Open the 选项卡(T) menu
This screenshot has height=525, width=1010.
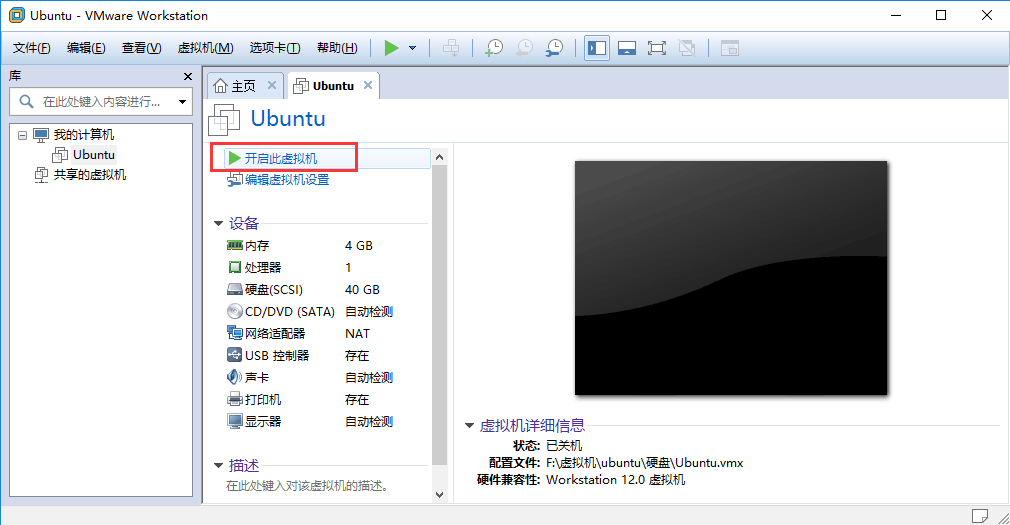[275, 48]
